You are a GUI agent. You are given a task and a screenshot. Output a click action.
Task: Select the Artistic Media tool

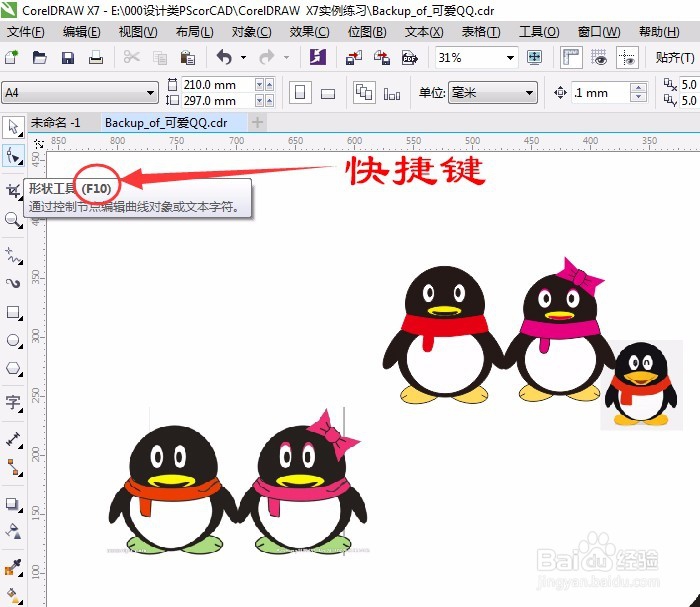point(13,283)
